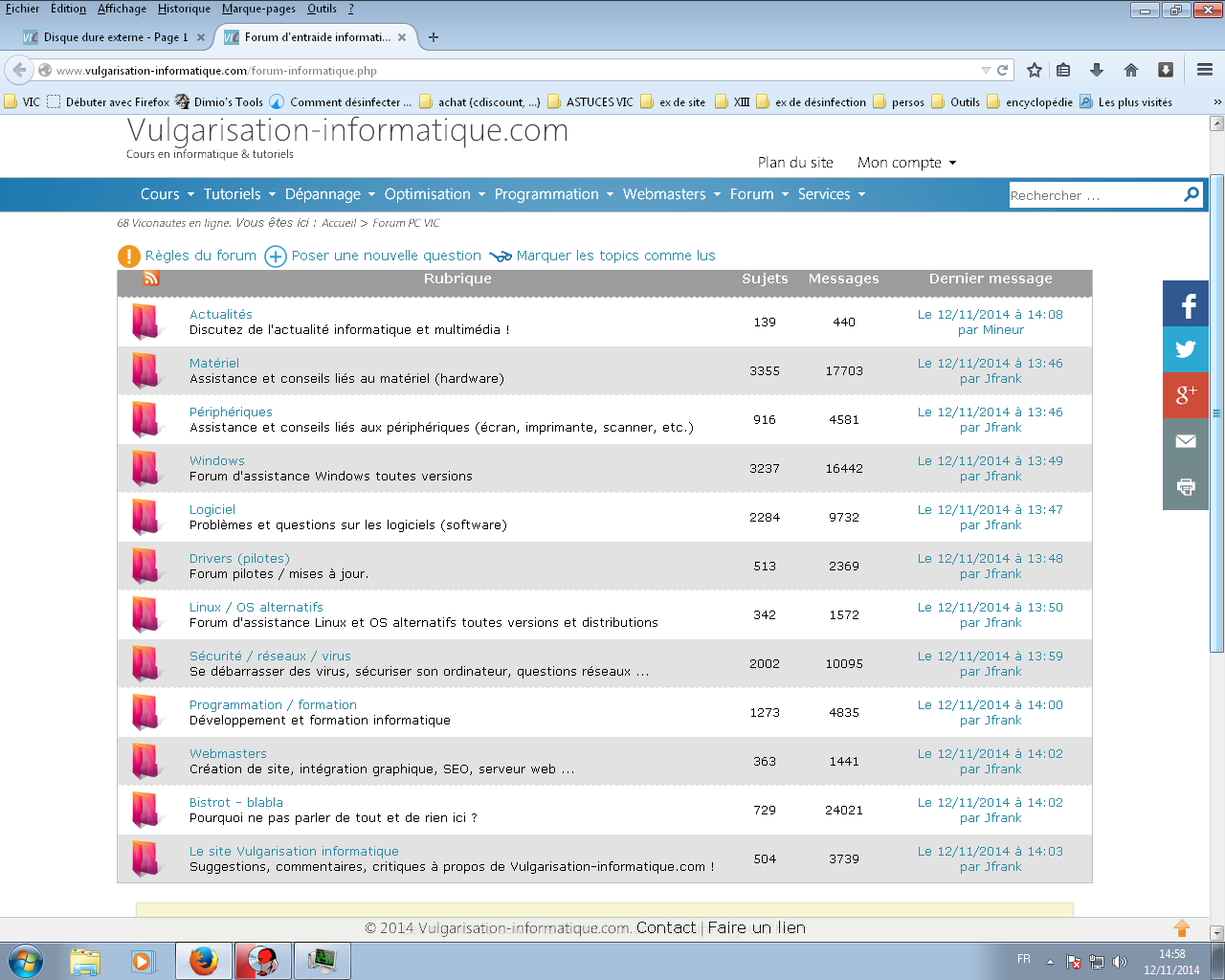
Task: Open Firefox hamburger menu
Action: (x=1205, y=70)
